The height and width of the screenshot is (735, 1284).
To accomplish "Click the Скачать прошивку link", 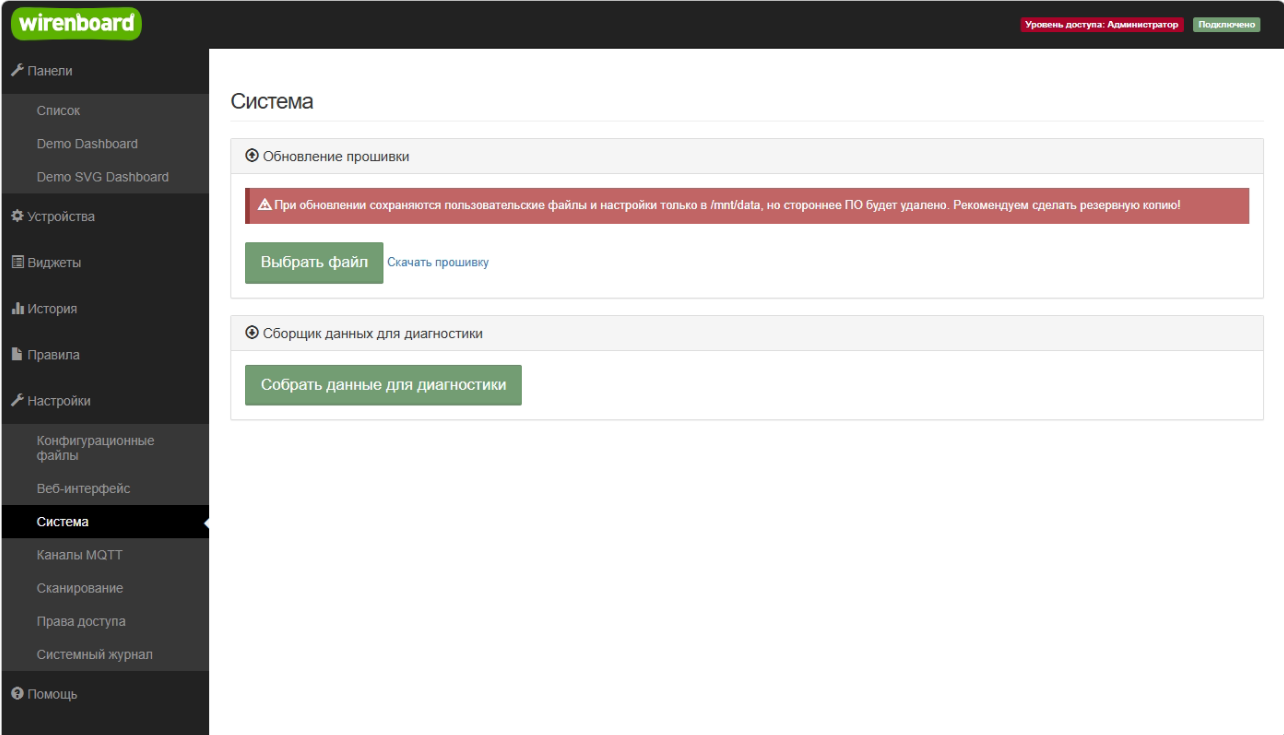I will pyautogui.click(x=438, y=263).
